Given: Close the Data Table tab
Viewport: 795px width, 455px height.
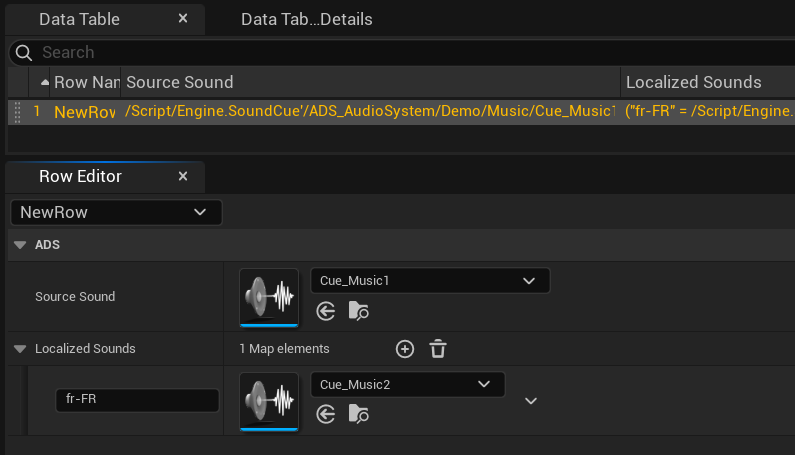Looking at the screenshot, I should pyautogui.click(x=183, y=19).
